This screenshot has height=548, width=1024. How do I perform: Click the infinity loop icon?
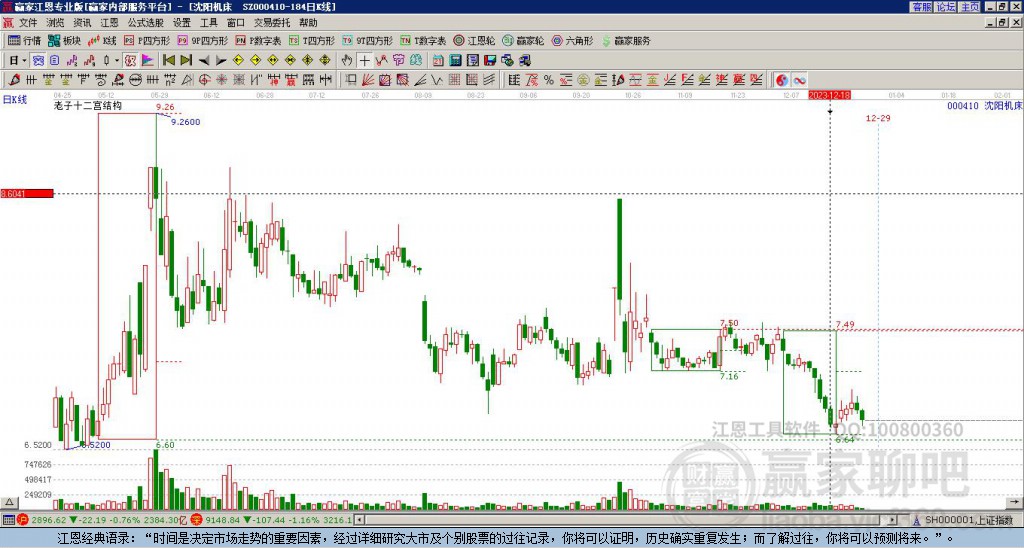pos(799,80)
